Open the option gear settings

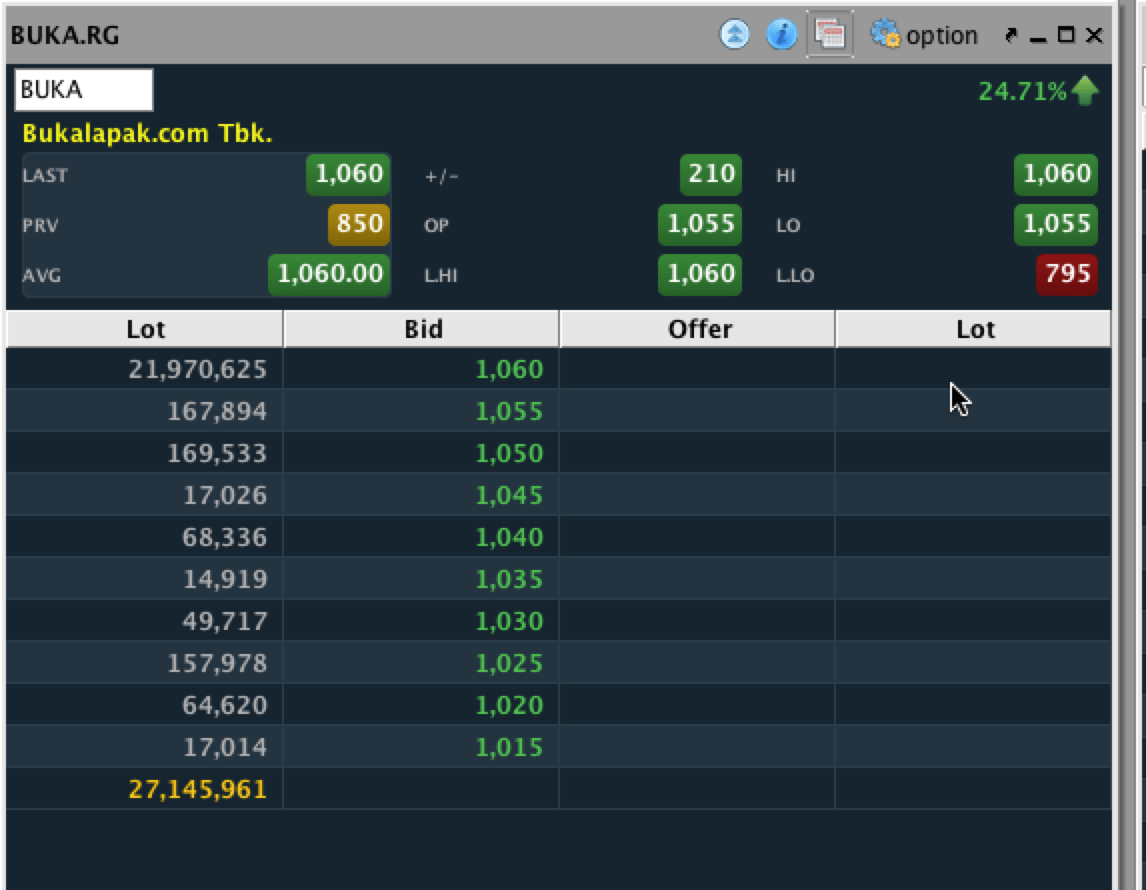(924, 34)
